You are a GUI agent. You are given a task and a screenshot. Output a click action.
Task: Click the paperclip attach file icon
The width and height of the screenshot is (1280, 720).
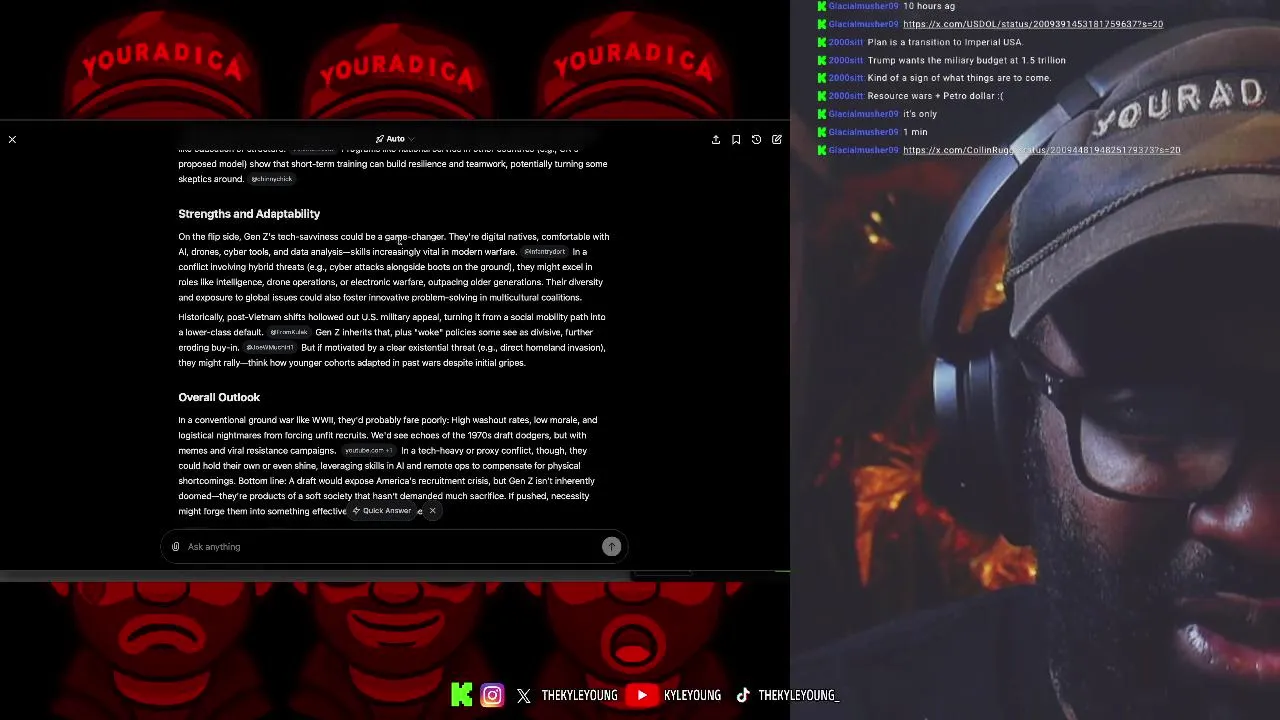[x=176, y=547]
